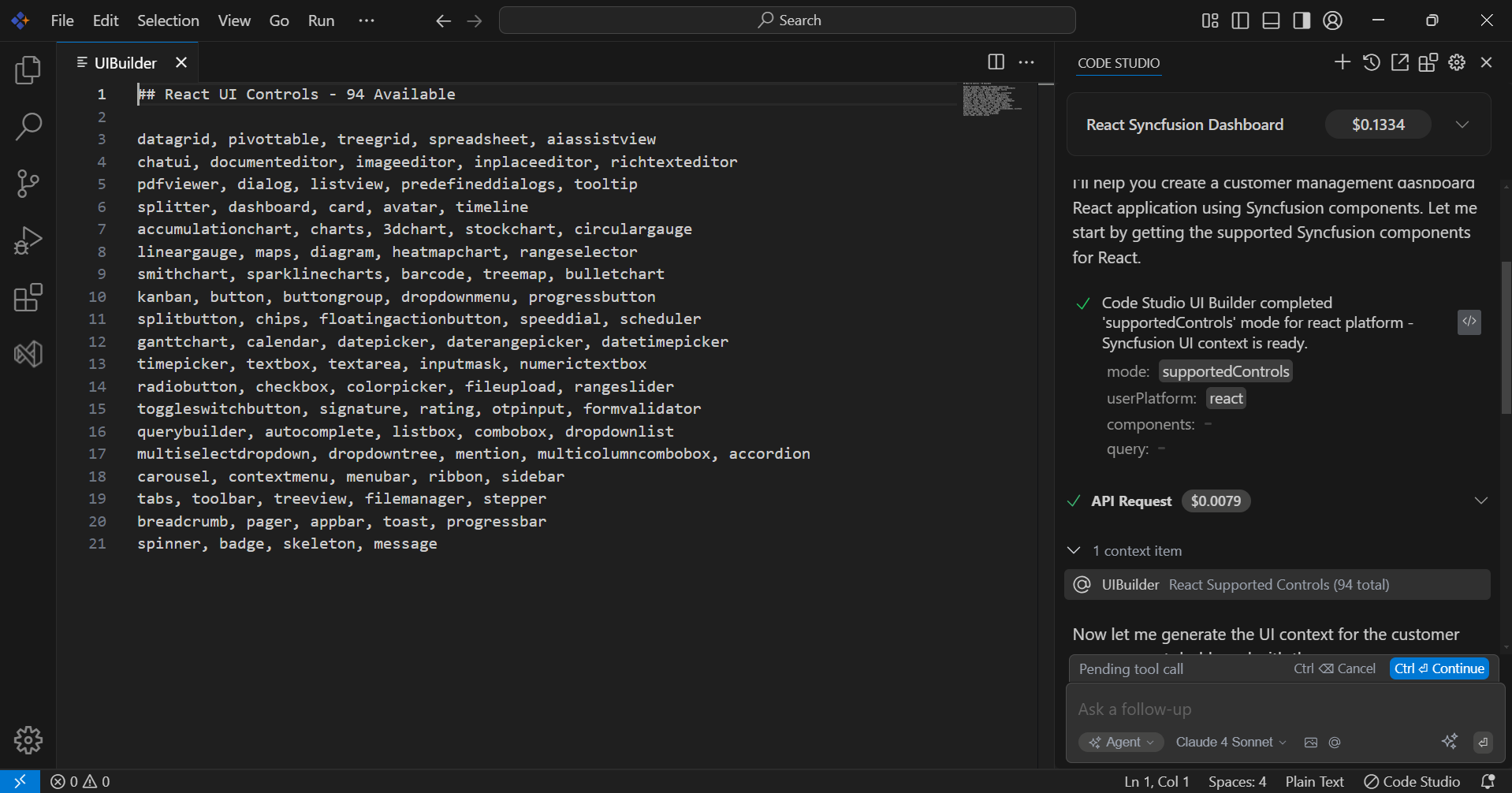The width and height of the screenshot is (1512, 793).
Task: Collapse the 1 context item list
Action: [1074, 550]
